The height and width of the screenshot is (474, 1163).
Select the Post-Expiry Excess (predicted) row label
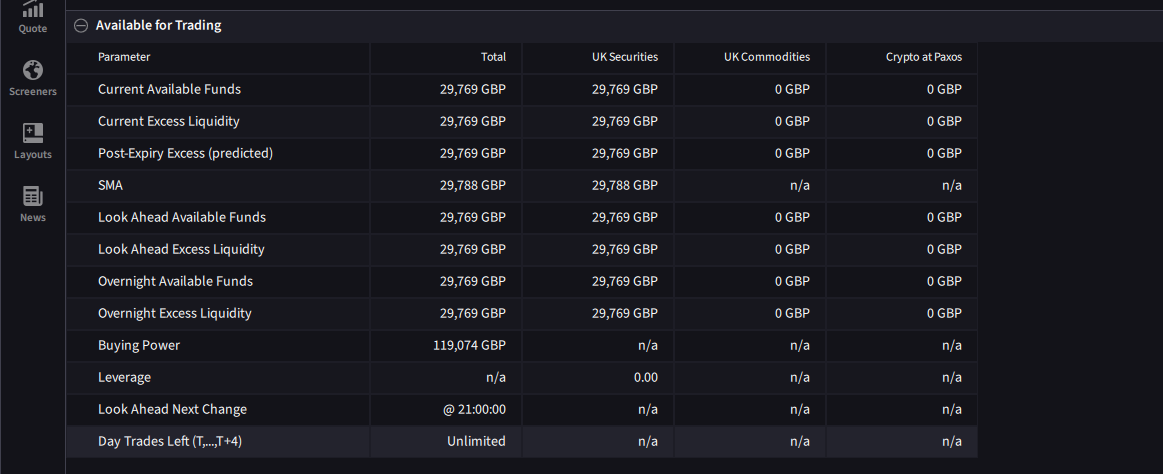185,153
